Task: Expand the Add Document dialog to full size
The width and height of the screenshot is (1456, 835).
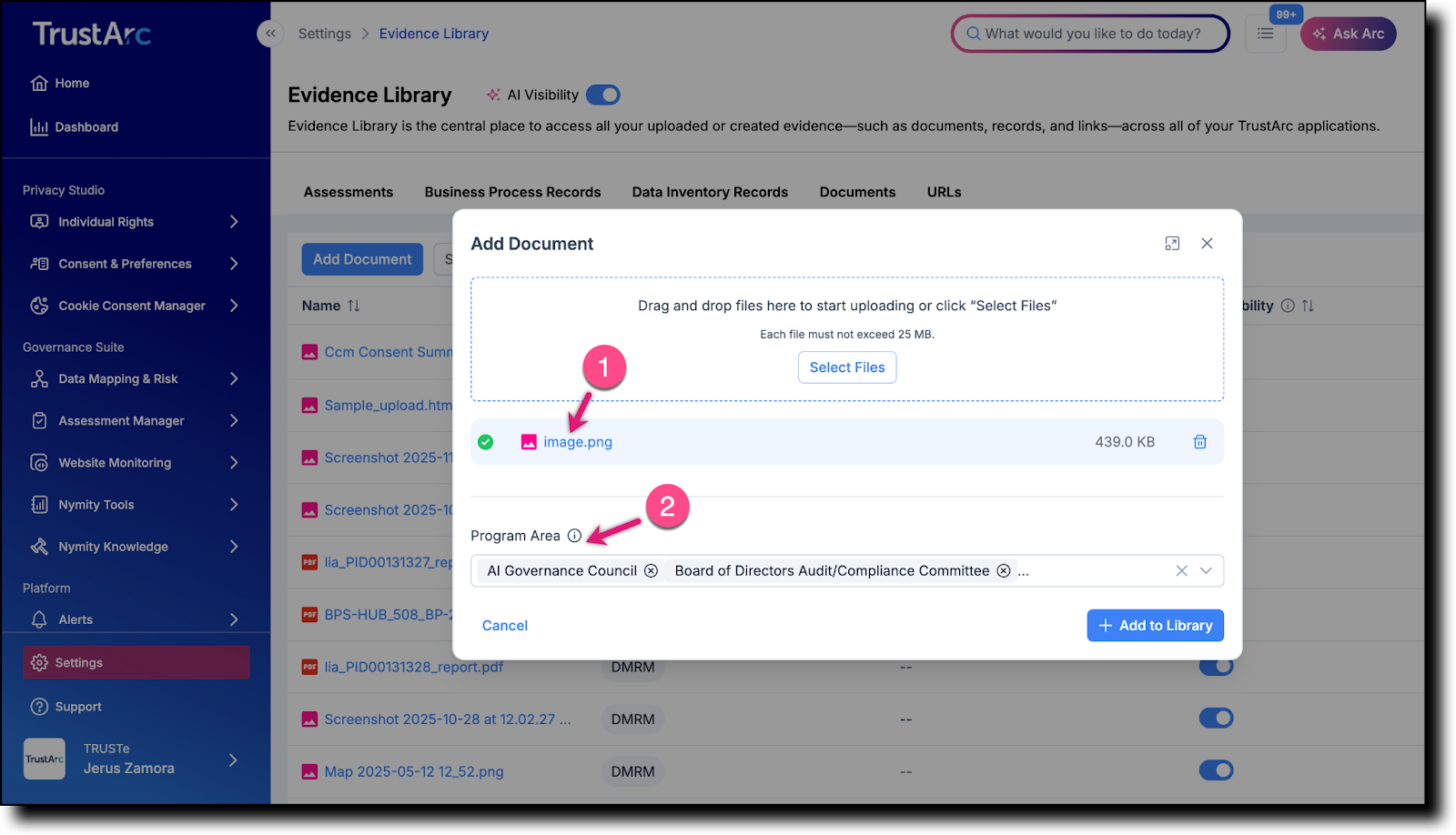Action: [x=1172, y=244]
